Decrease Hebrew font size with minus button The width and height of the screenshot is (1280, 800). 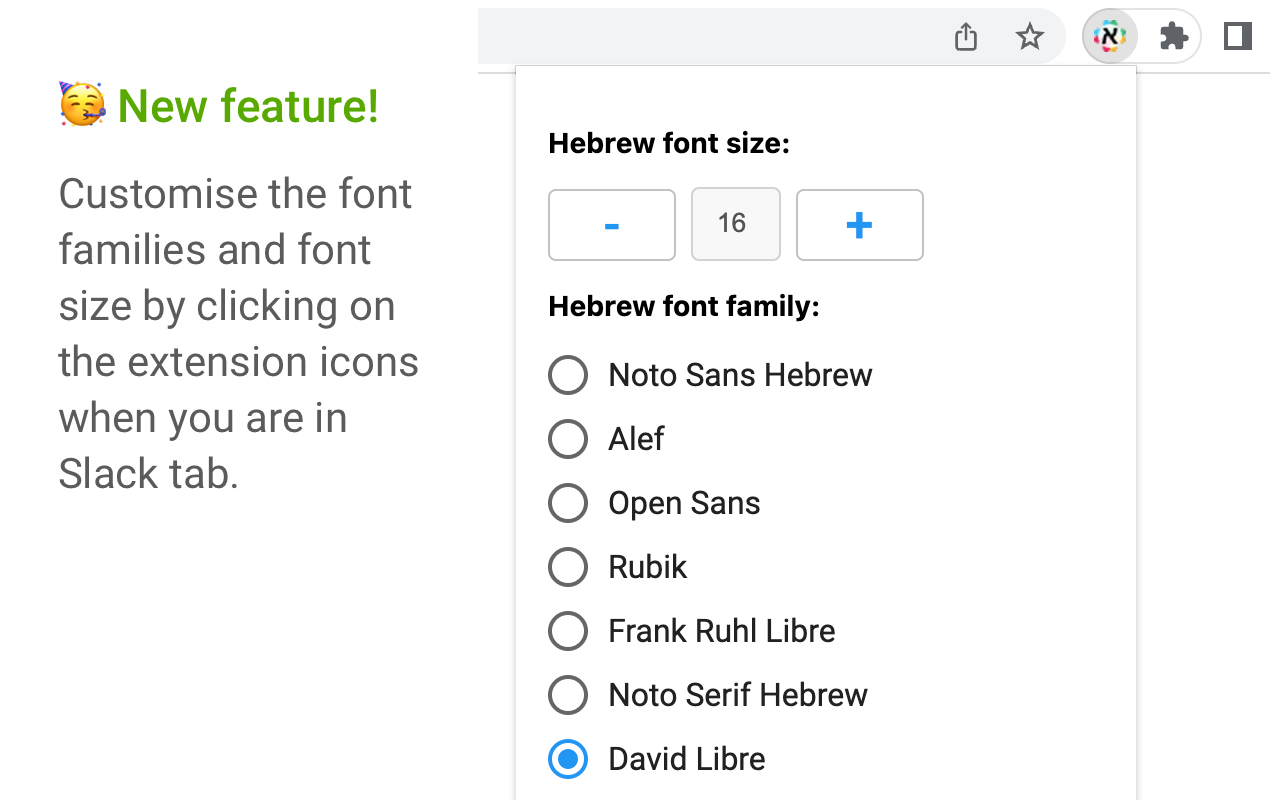click(611, 224)
